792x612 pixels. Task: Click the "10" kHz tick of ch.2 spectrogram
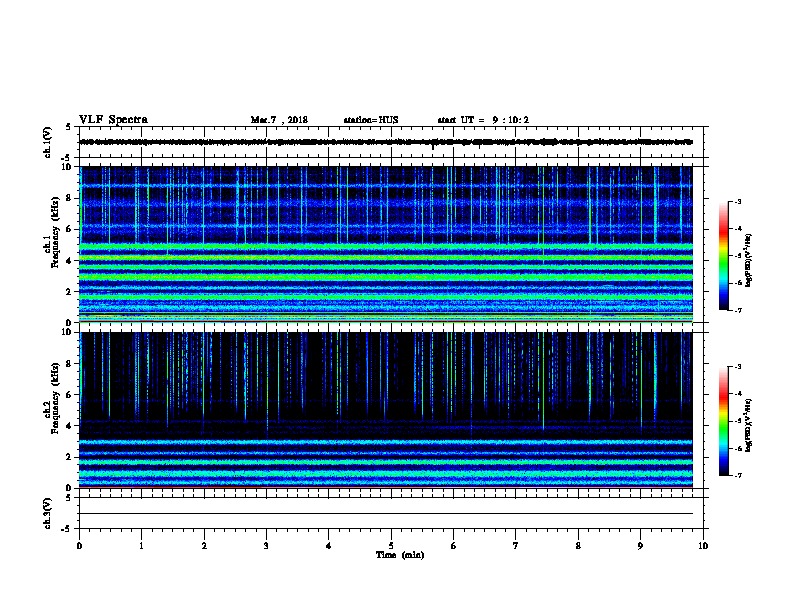coord(68,332)
